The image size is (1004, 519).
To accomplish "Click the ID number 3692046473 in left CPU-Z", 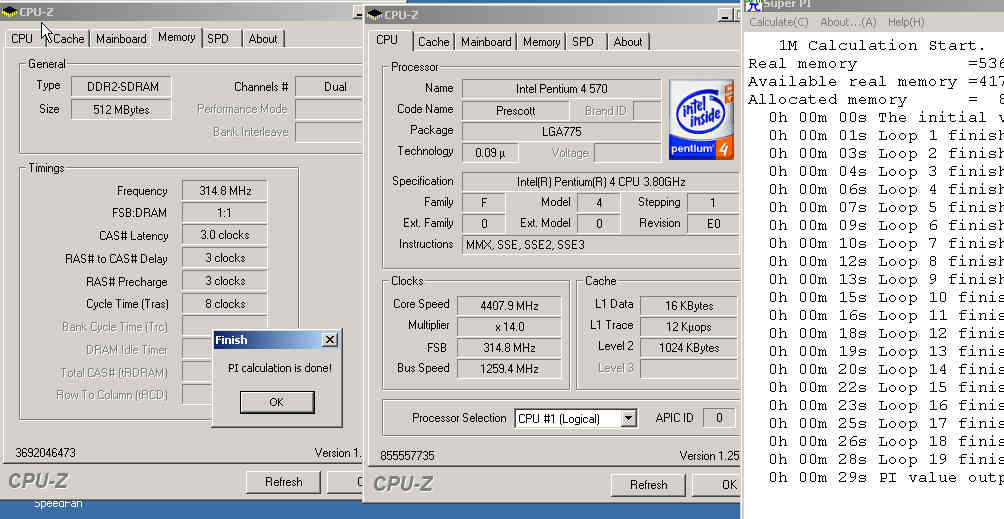I will [x=45, y=453].
